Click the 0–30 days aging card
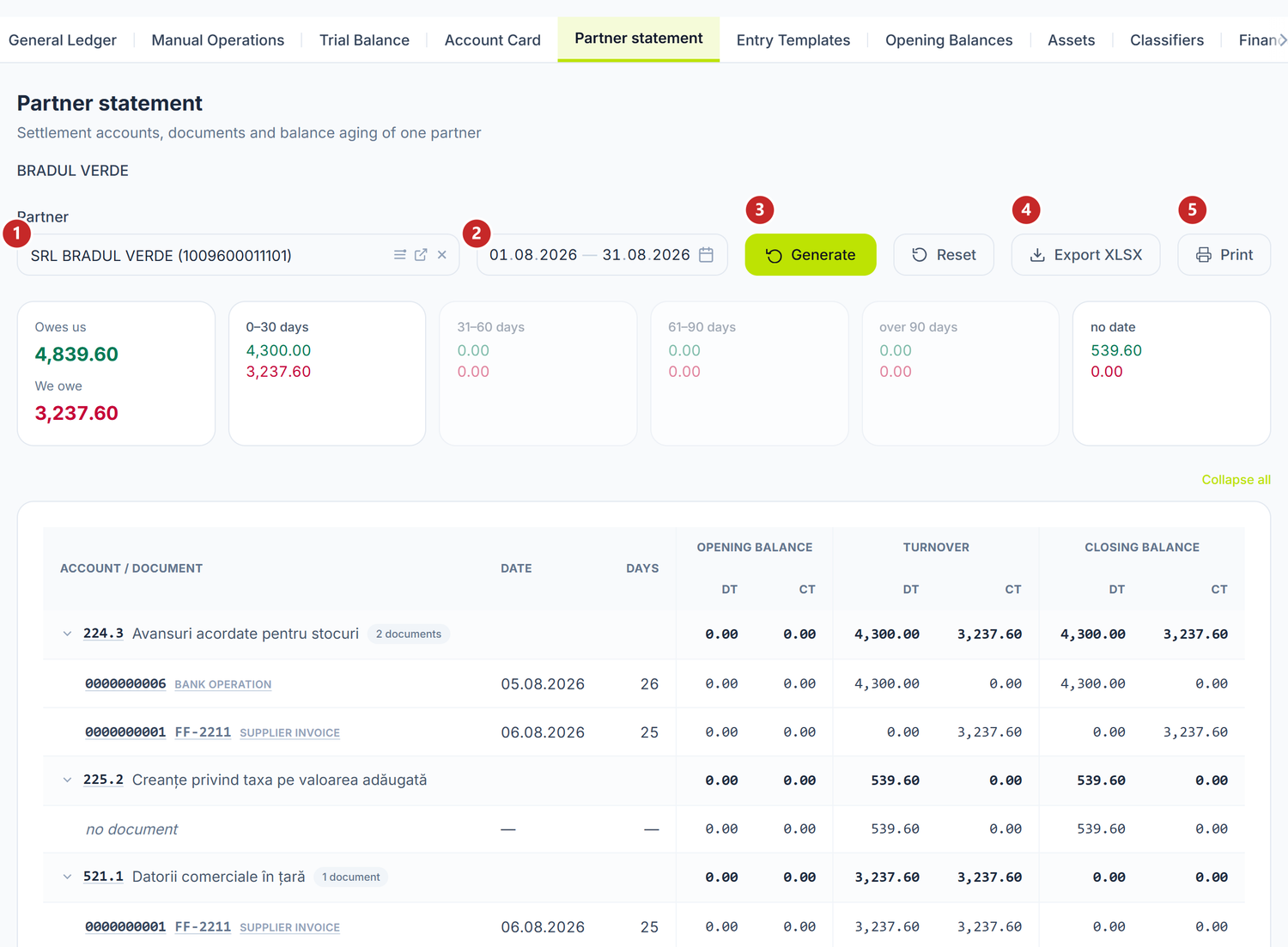This screenshot has width=1288, height=947. (327, 373)
